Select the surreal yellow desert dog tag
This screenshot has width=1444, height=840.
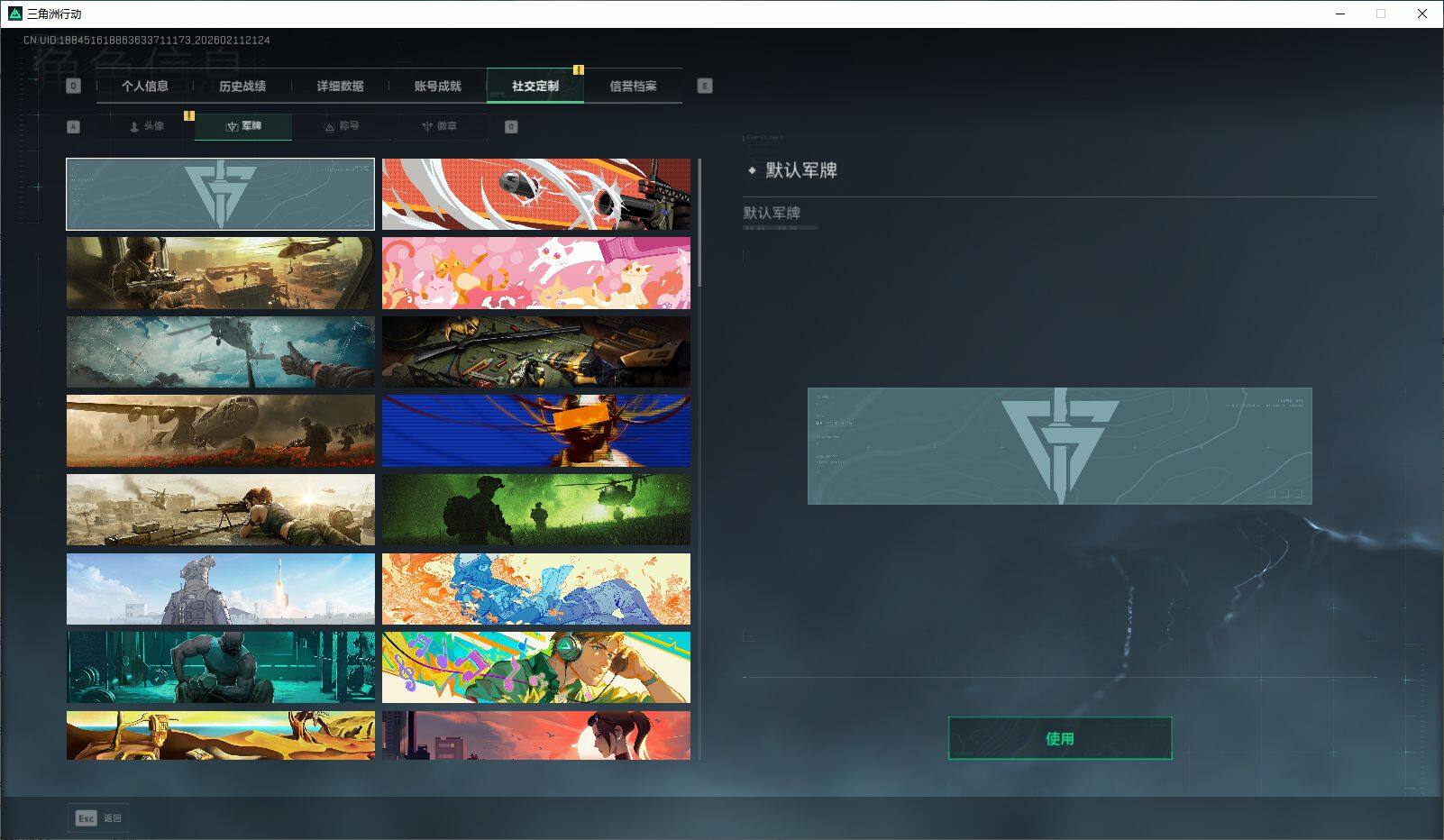click(221, 735)
